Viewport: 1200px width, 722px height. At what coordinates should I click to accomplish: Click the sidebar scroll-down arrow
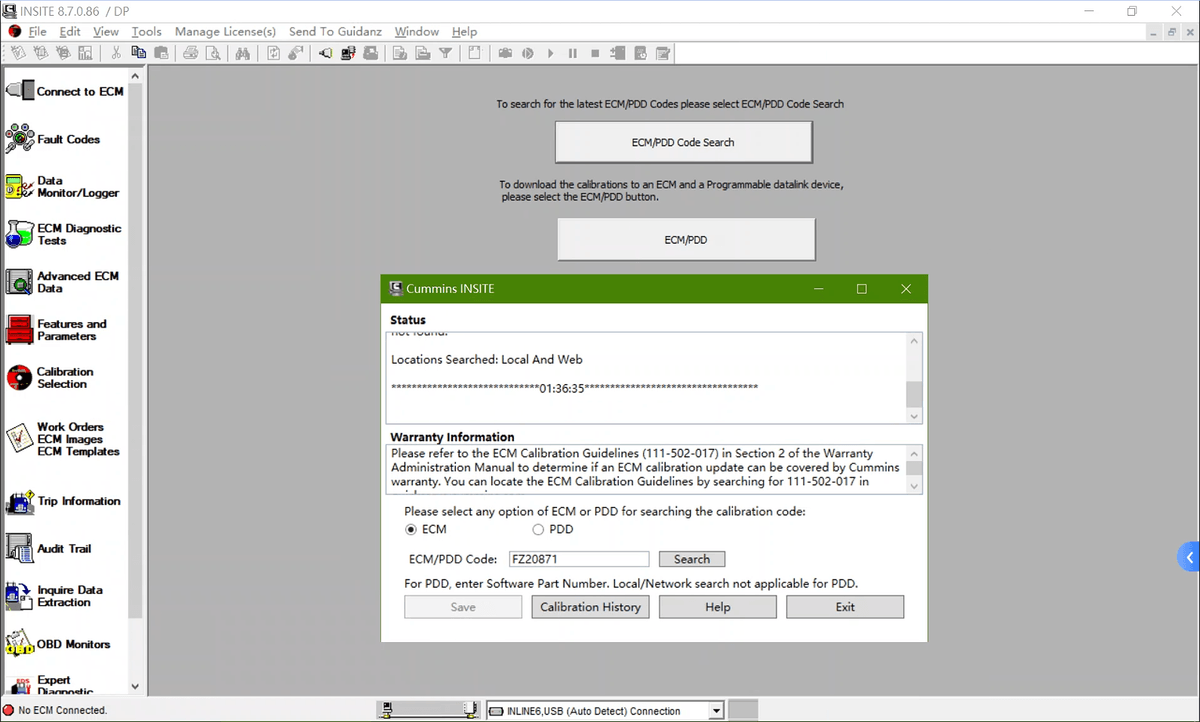click(x=136, y=687)
